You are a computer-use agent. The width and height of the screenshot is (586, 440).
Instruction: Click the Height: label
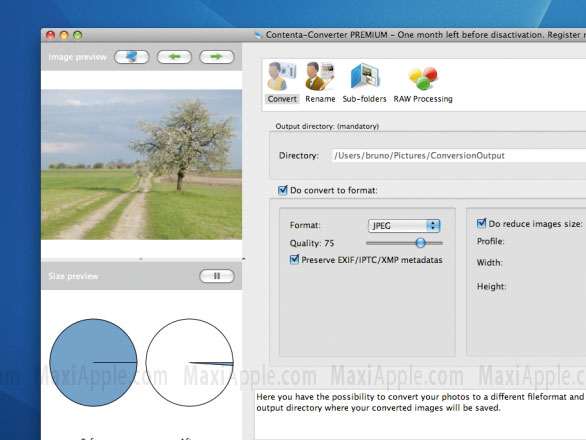[491, 287]
